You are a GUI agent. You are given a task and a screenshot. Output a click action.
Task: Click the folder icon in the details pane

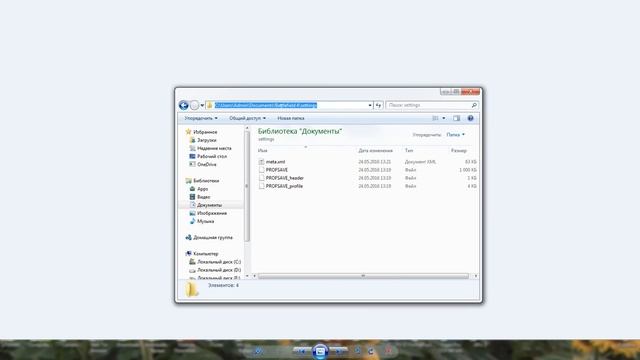(191, 289)
